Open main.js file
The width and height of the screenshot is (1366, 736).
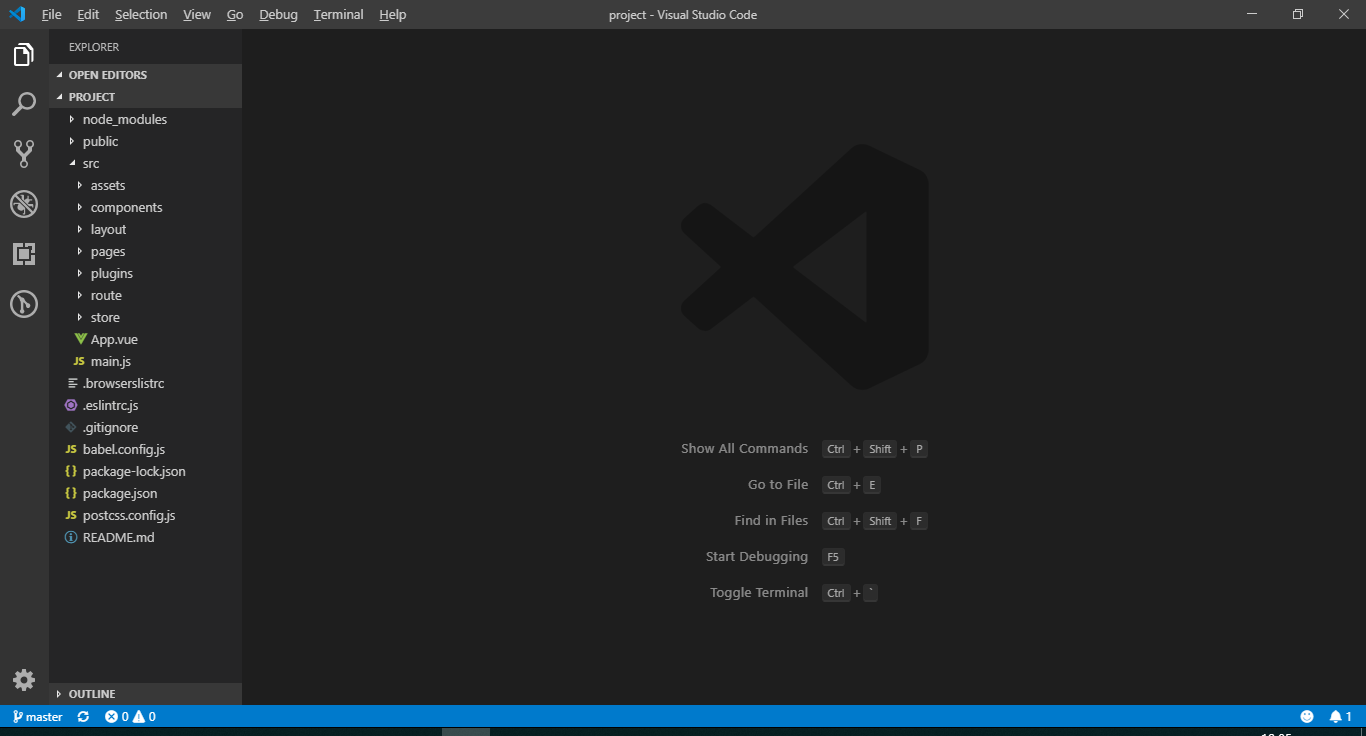(x=145, y=361)
